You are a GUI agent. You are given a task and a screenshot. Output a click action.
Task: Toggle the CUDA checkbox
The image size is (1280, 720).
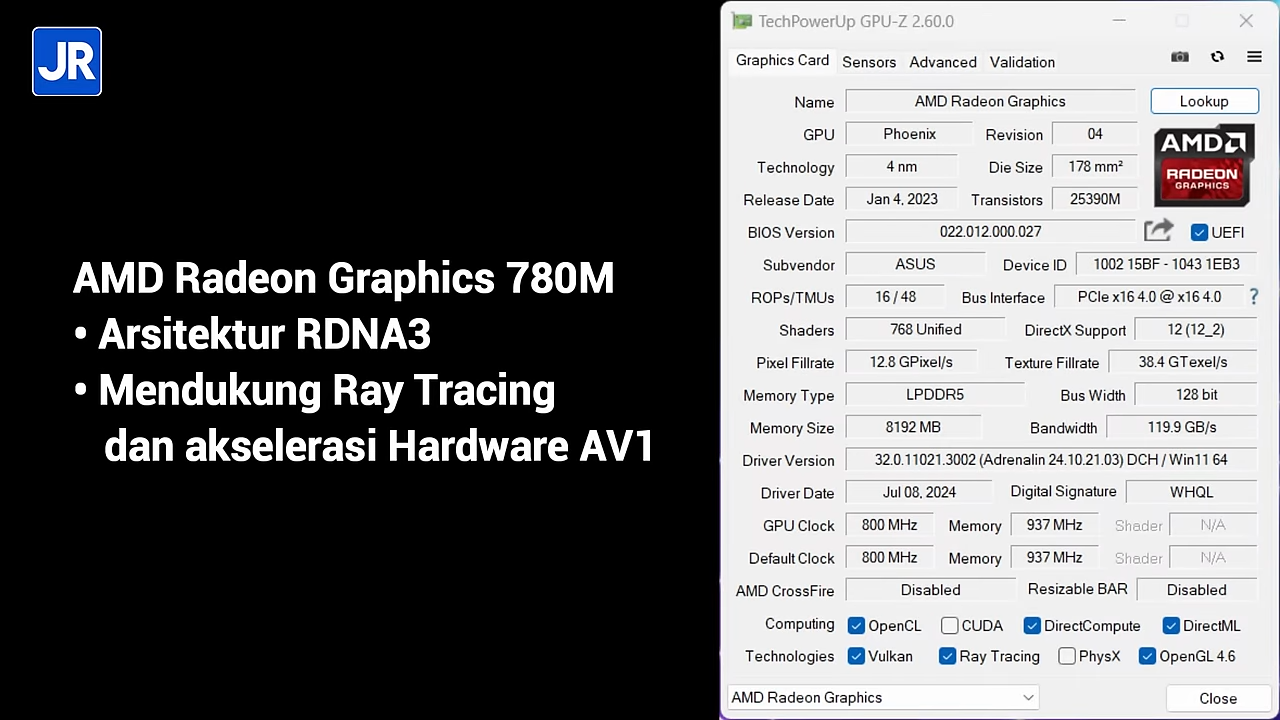click(950, 626)
